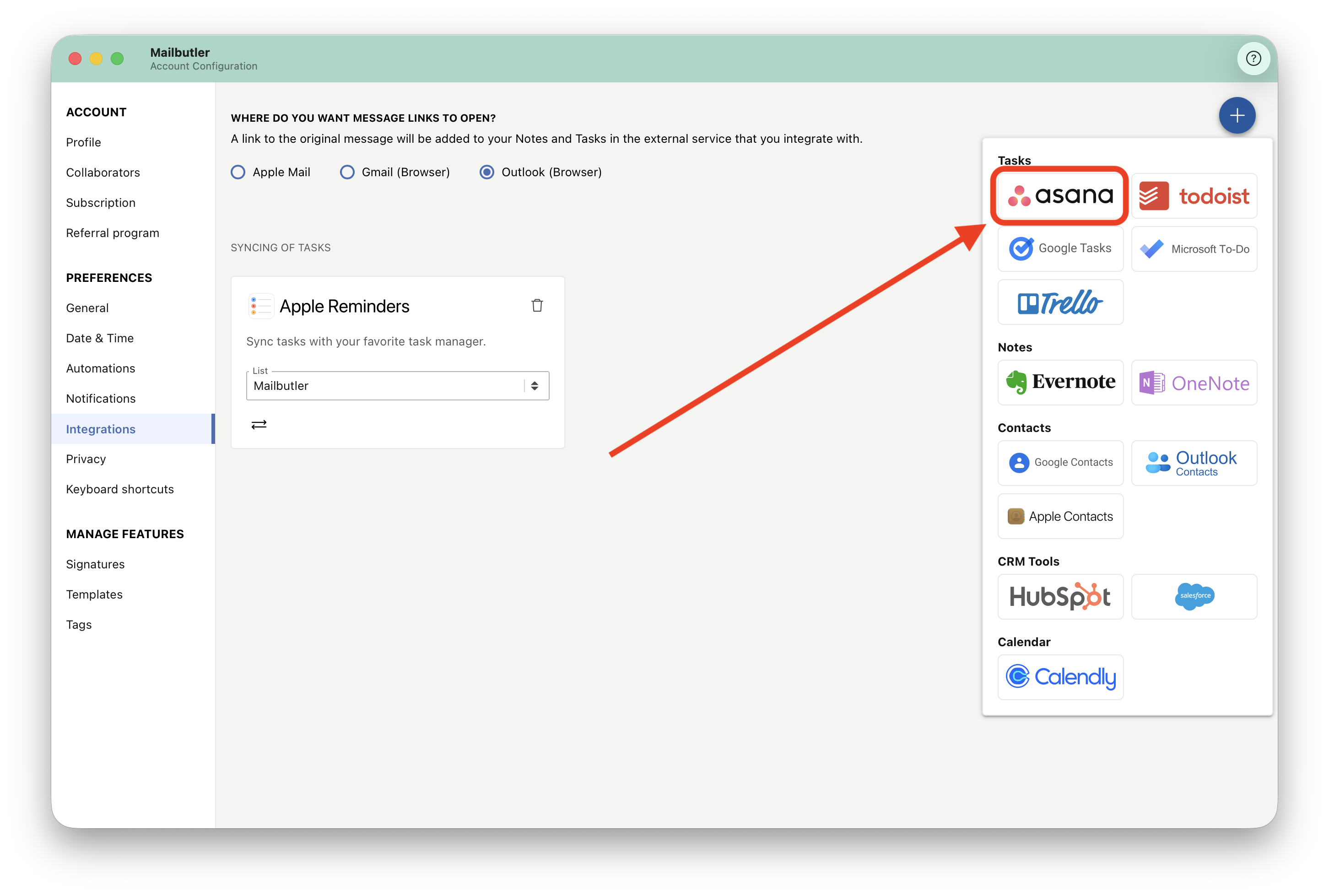
Task: Open Keyboard shortcuts preferences
Action: click(120, 489)
